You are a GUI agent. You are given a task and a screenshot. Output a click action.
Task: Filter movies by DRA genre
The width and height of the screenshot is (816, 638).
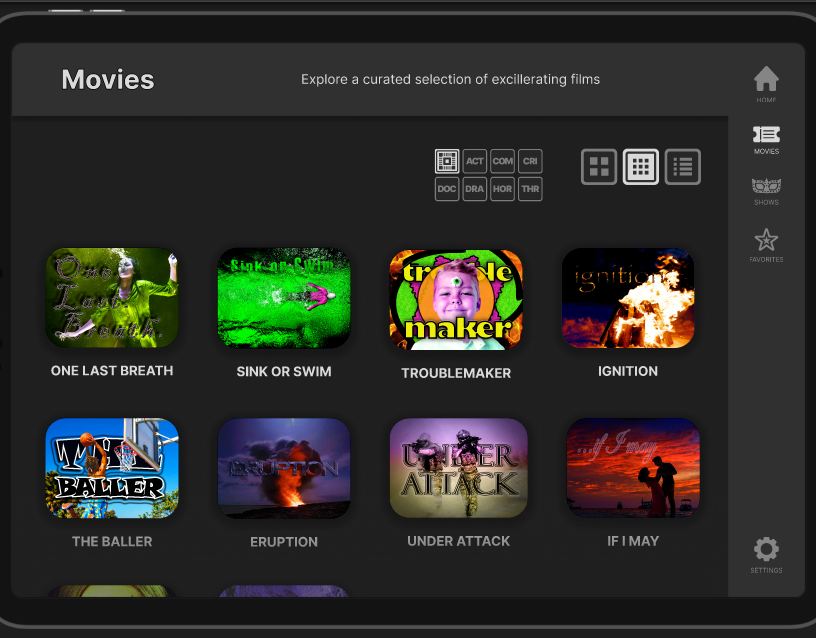tap(475, 189)
